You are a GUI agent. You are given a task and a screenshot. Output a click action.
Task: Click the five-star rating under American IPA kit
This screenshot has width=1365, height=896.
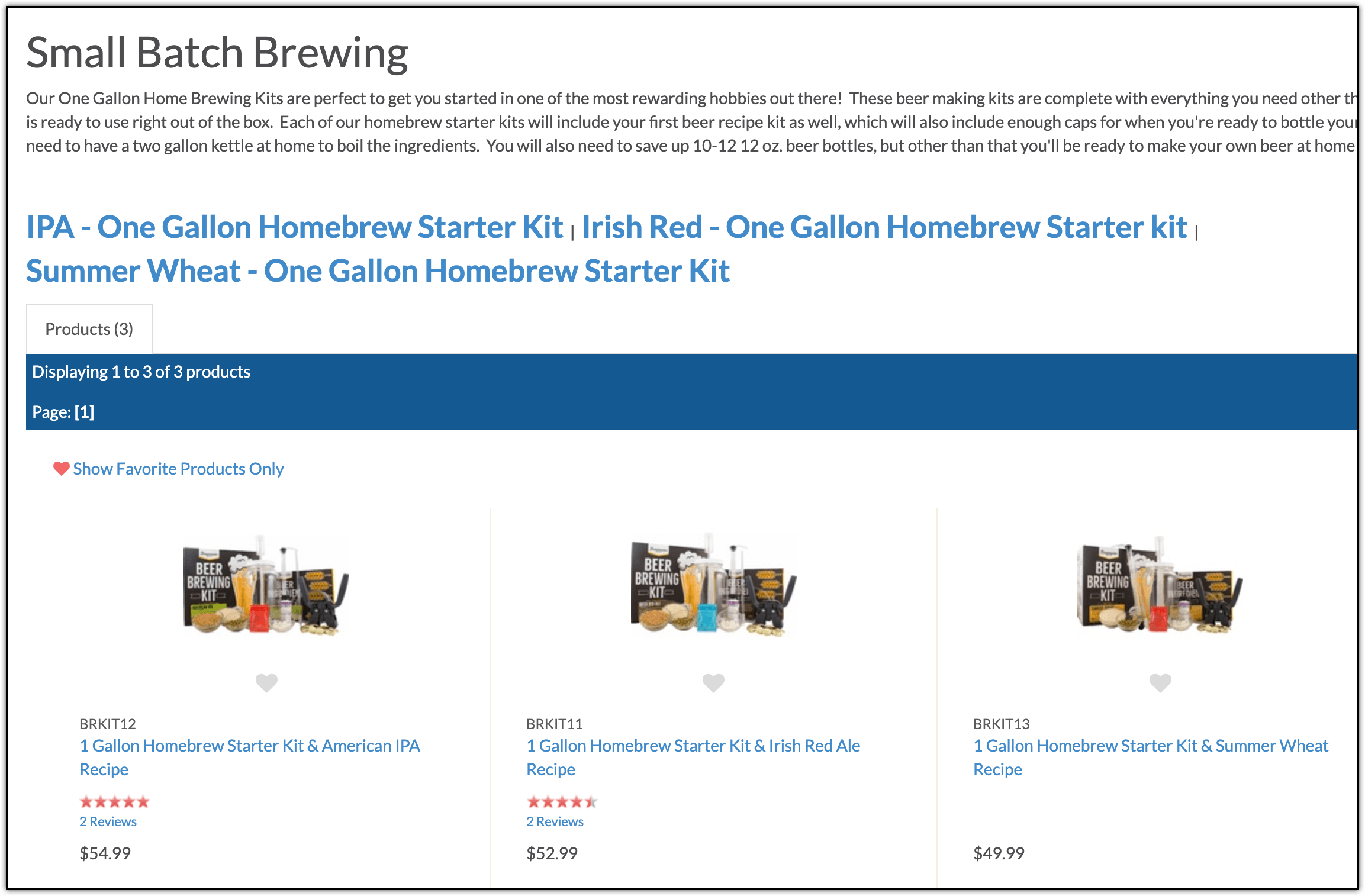point(115,802)
